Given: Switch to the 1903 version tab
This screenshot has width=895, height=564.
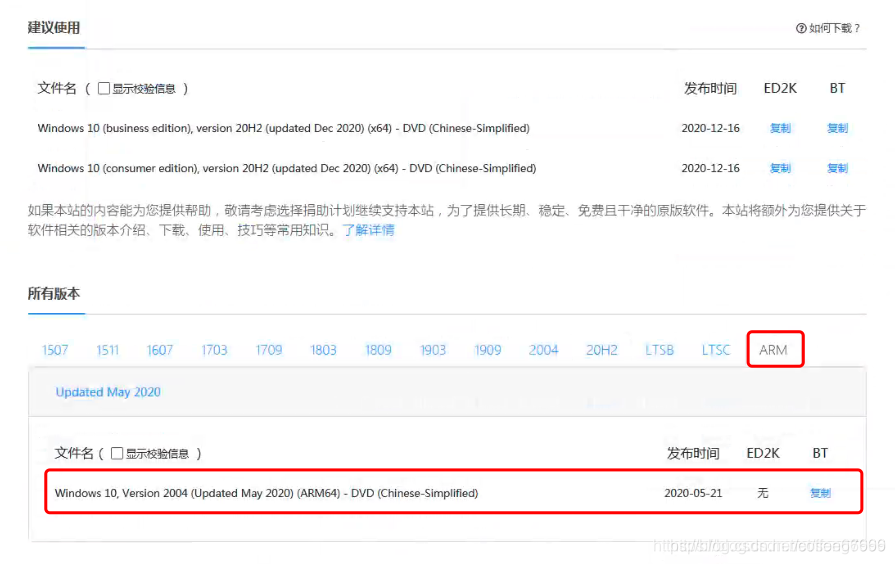Looking at the screenshot, I should (433, 350).
